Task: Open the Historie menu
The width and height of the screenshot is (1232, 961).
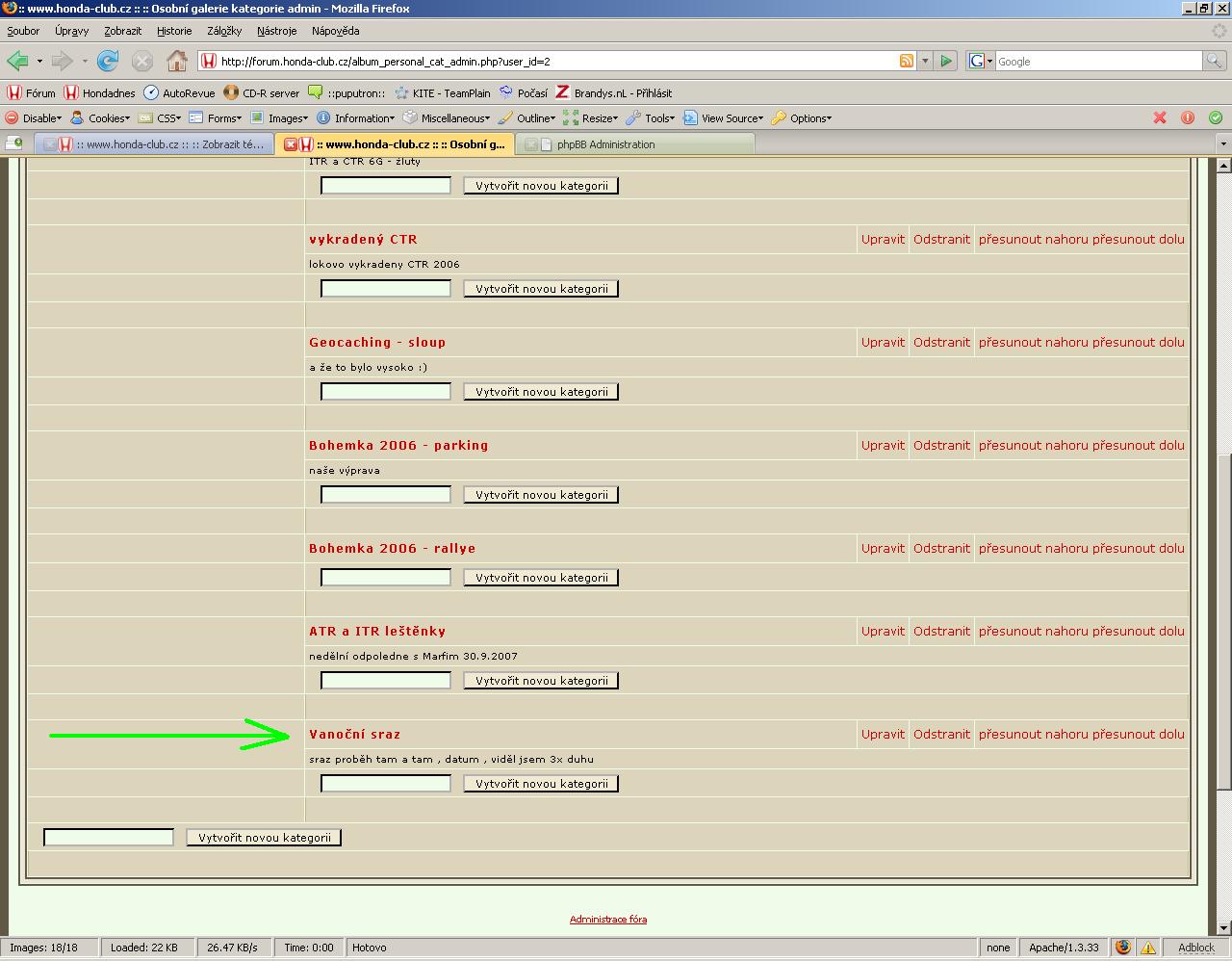Action: 174,31
